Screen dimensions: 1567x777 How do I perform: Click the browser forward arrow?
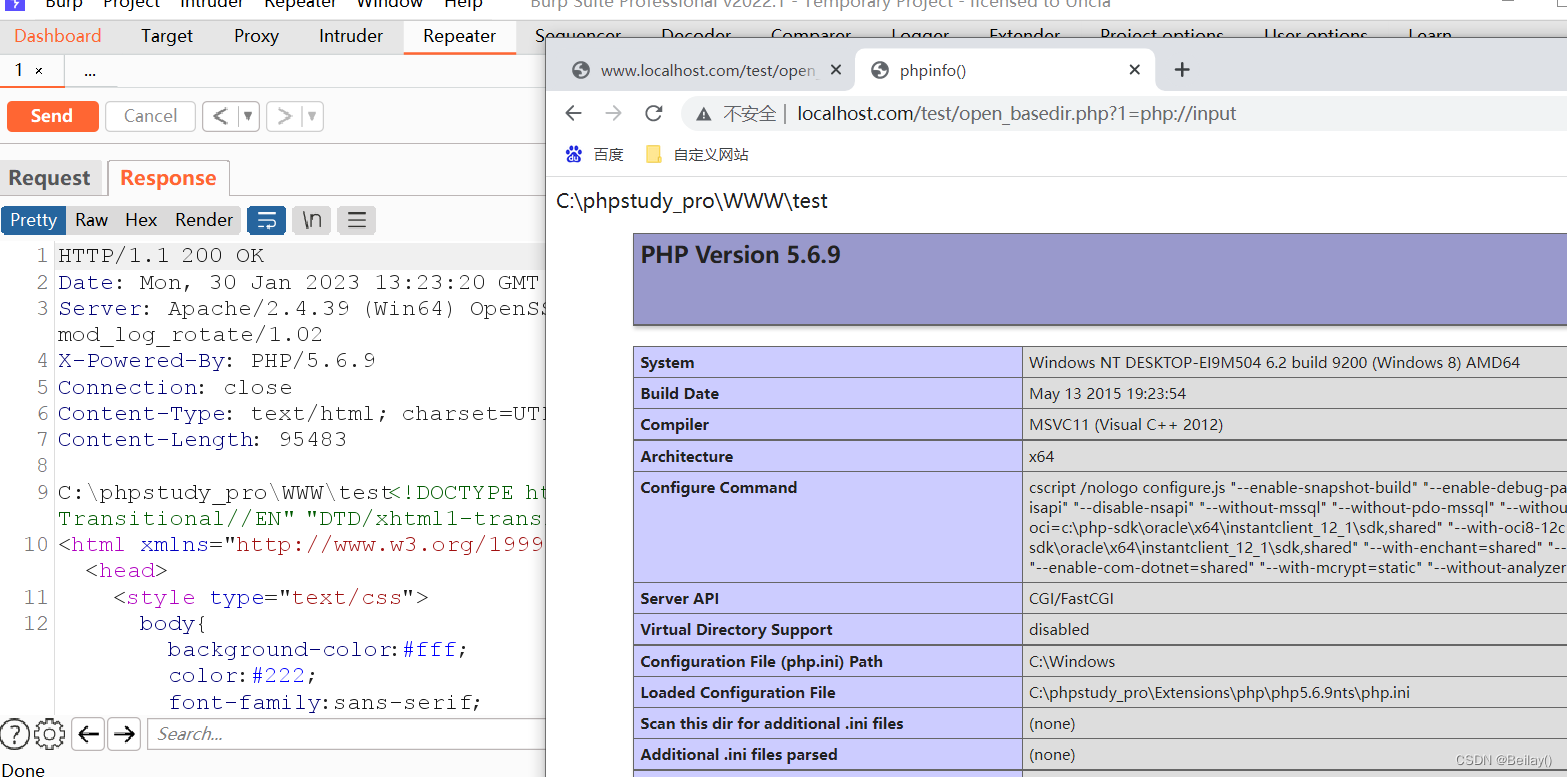pyautogui.click(x=613, y=113)
